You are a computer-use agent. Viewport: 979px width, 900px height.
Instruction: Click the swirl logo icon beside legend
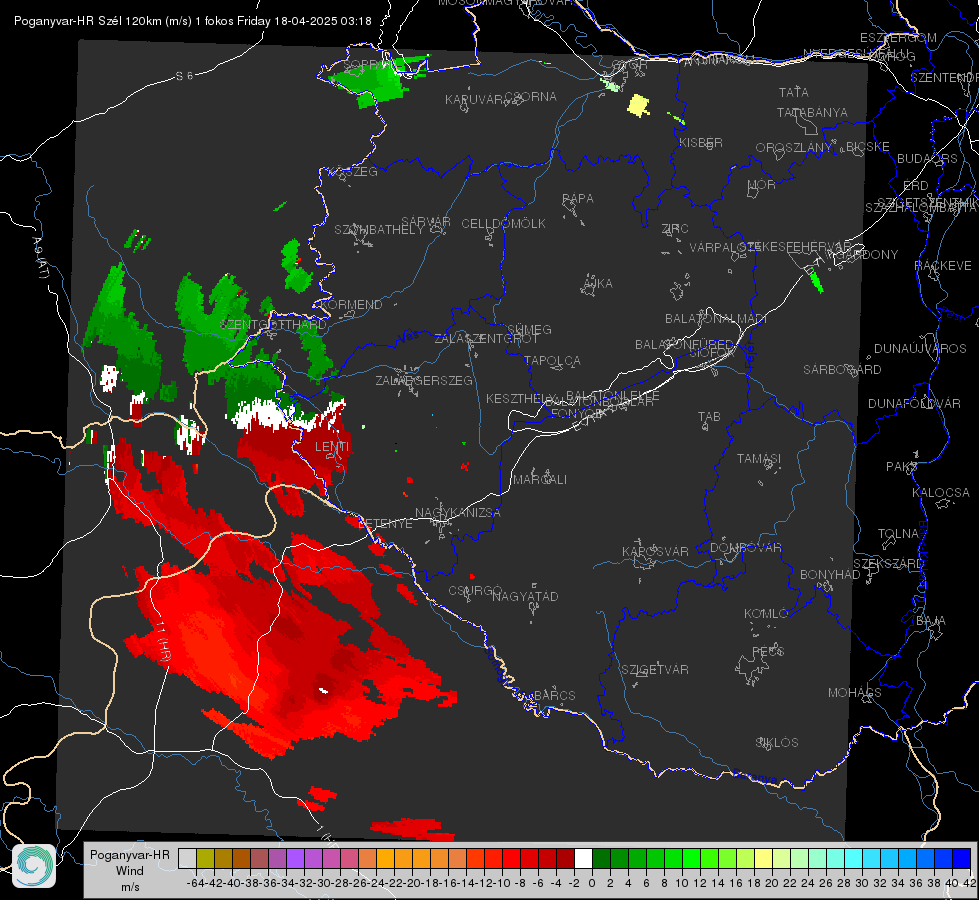(34, 866)
